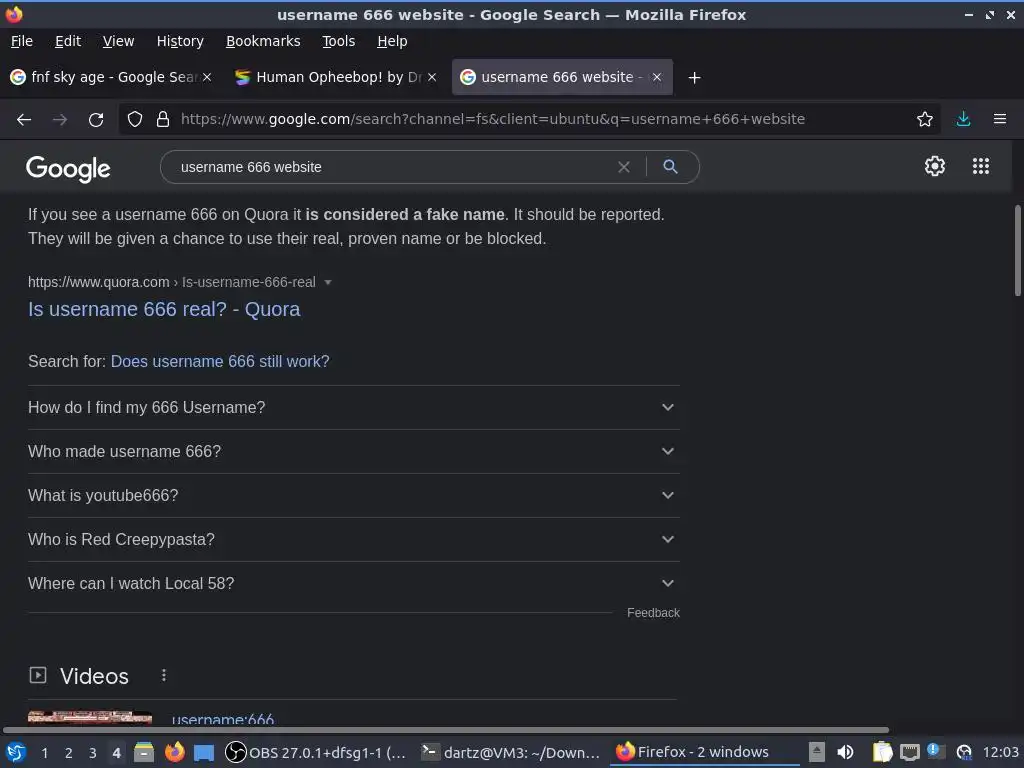Open the update notifier tray icon
This screenshot has height=768, width=1024.
point(964,752)
